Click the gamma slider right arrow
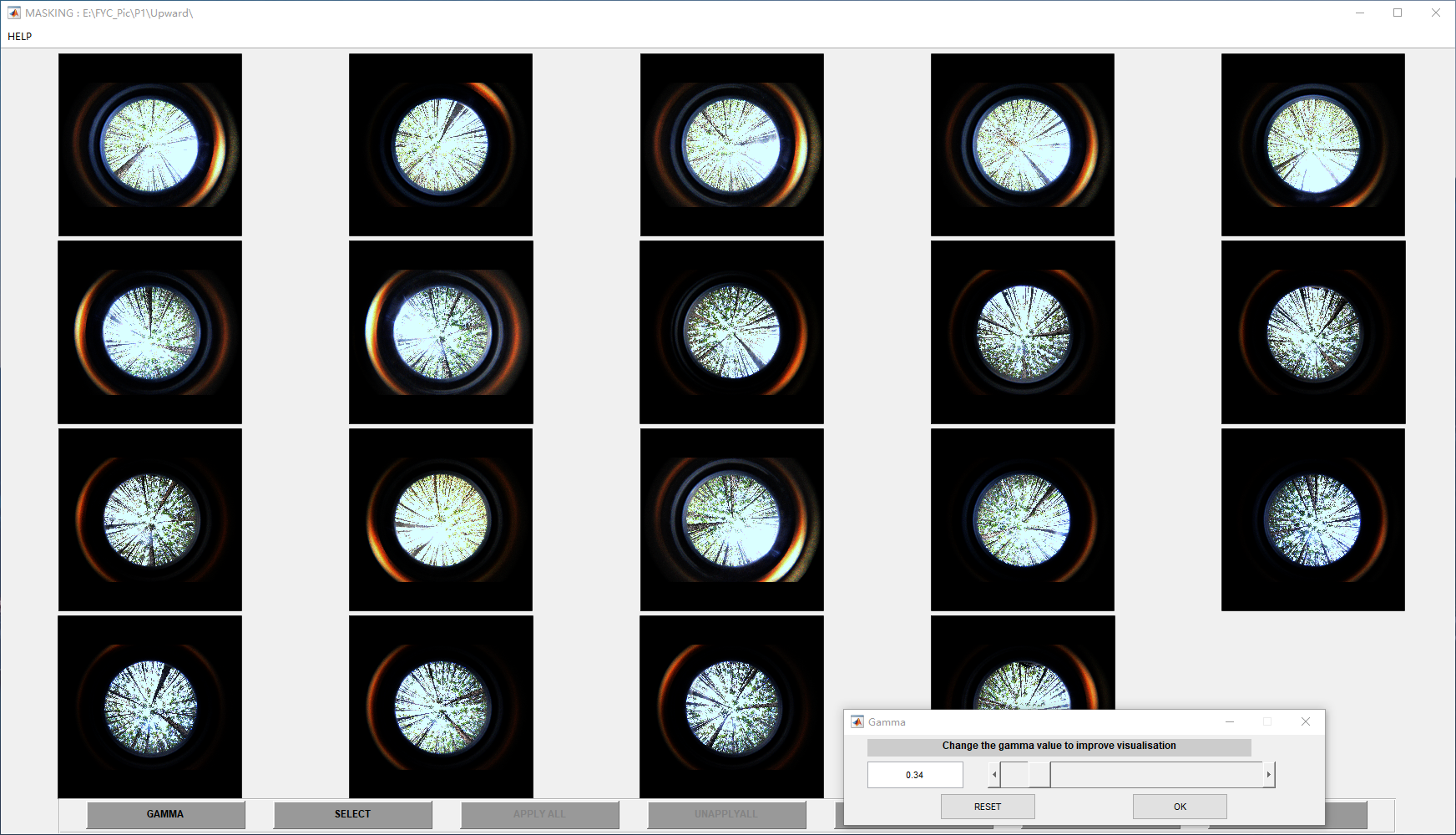The width and height of the screenshot is (1456, 835). tap(1269, 775)
